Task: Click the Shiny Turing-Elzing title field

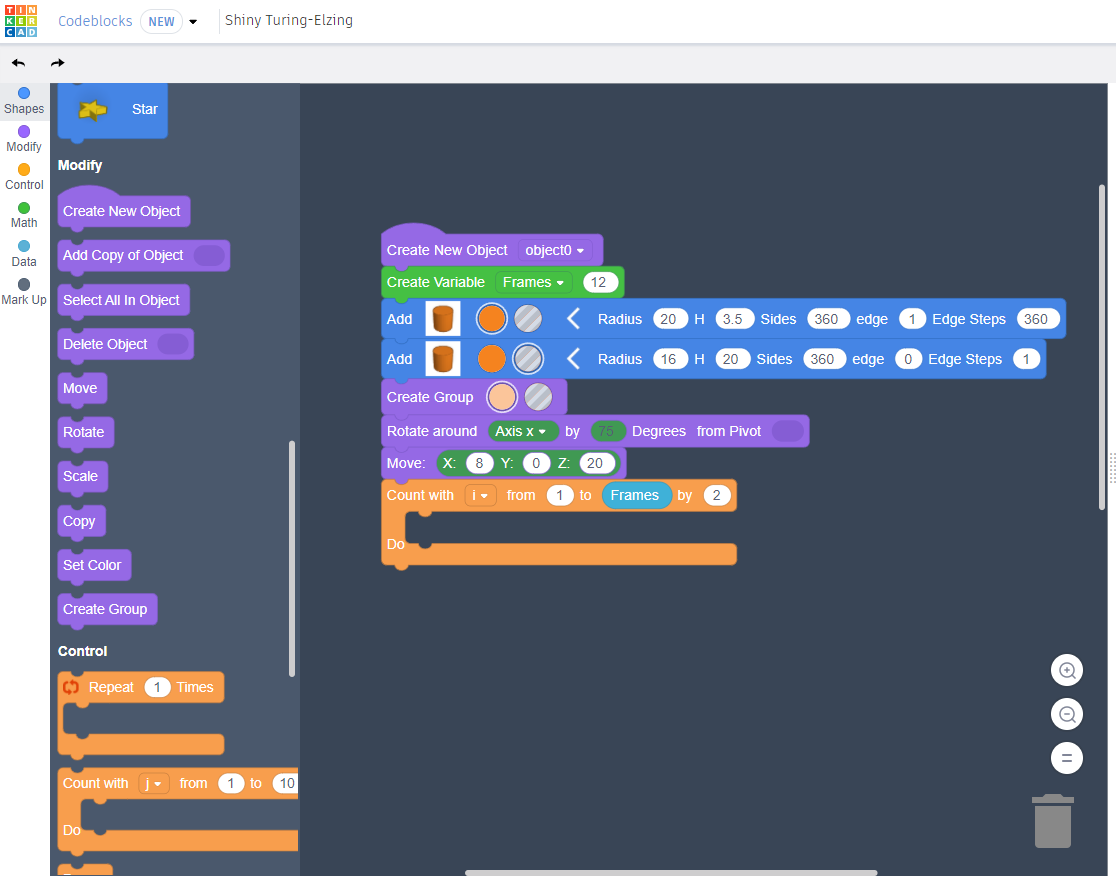Action: pos(289,20)
